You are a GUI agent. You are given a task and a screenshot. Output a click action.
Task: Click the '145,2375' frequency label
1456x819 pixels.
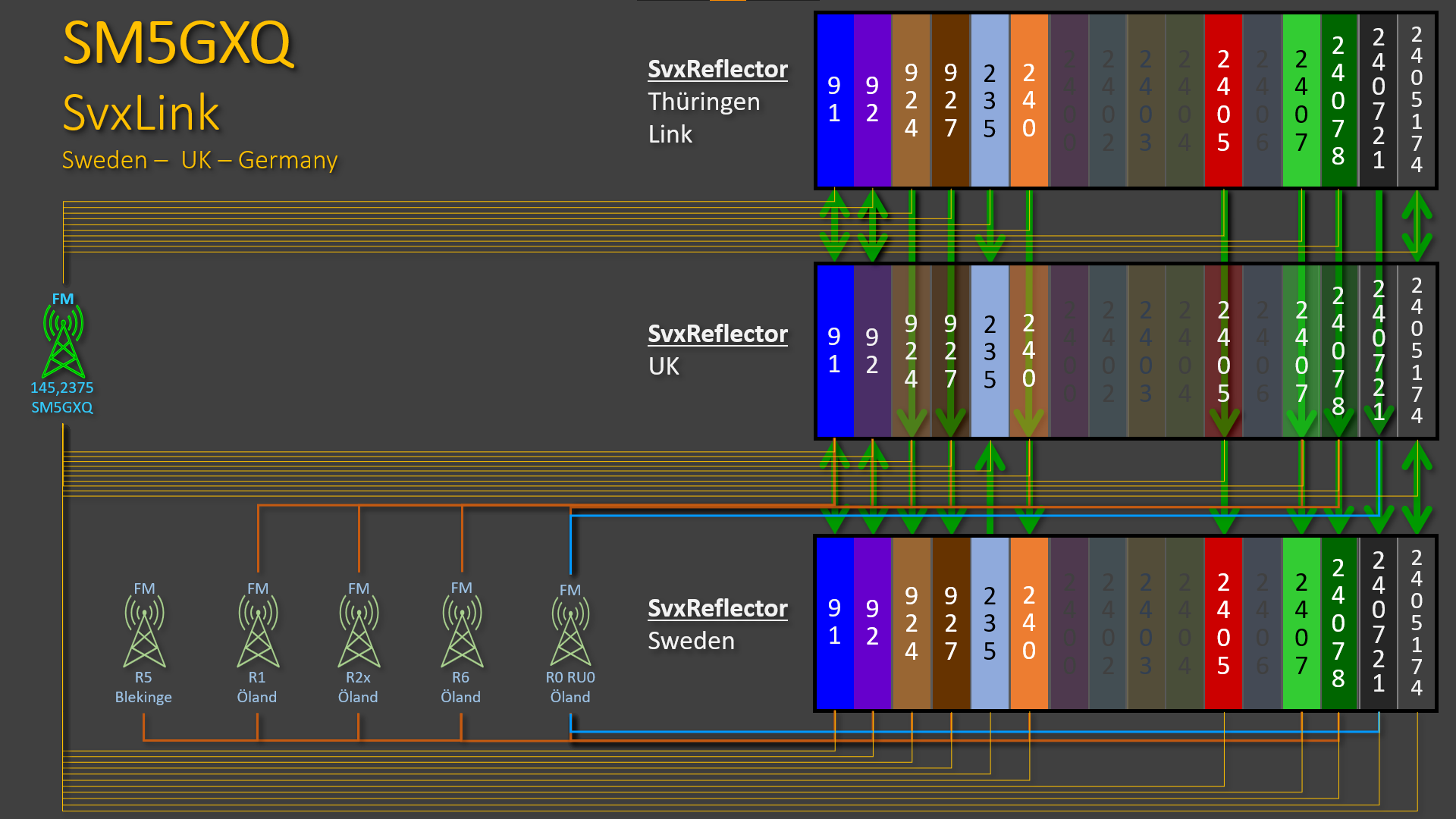coord(62,388)
